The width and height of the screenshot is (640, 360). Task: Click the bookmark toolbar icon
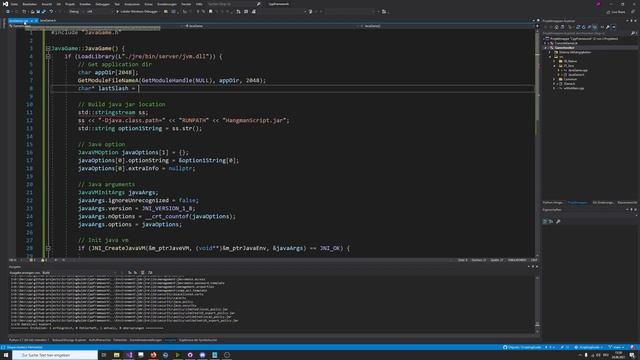click(x=211, y=12)
